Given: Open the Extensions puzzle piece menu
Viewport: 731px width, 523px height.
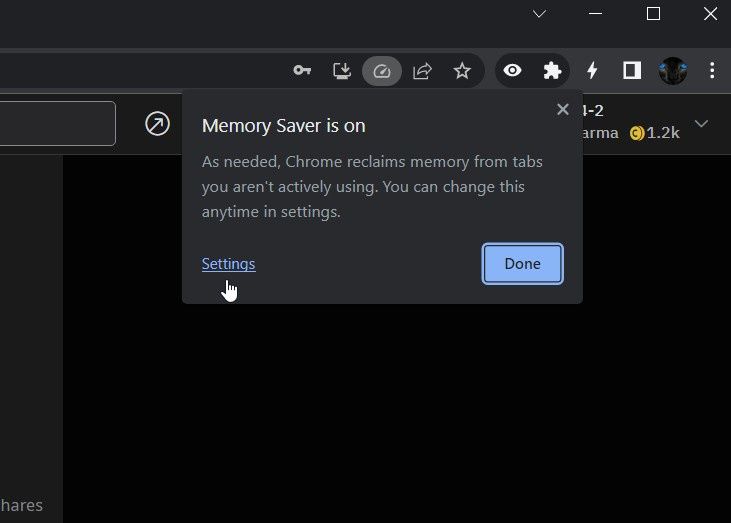Looking at the screenshot, I should (552, 71).
